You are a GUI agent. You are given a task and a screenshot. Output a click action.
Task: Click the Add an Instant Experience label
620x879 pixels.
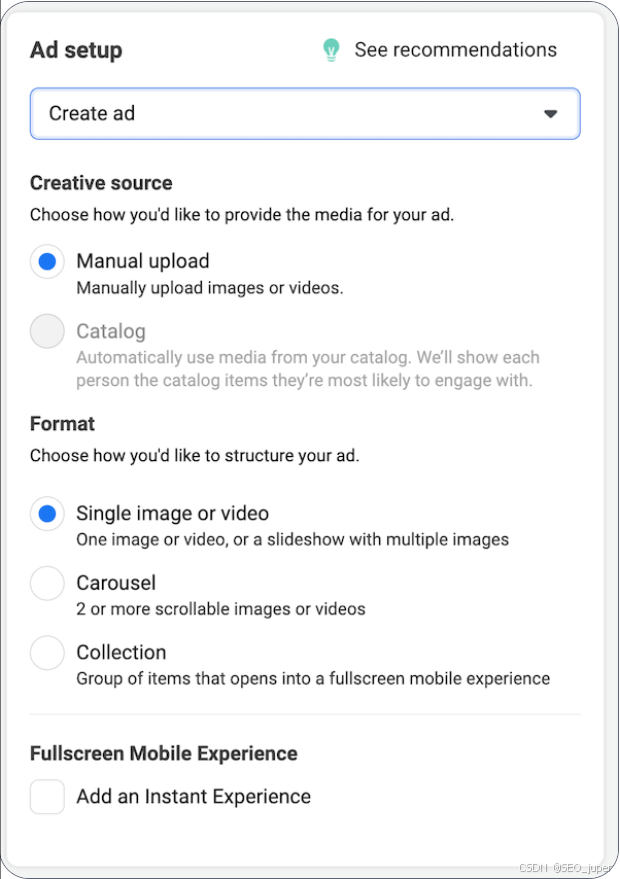tap(193, 796)
